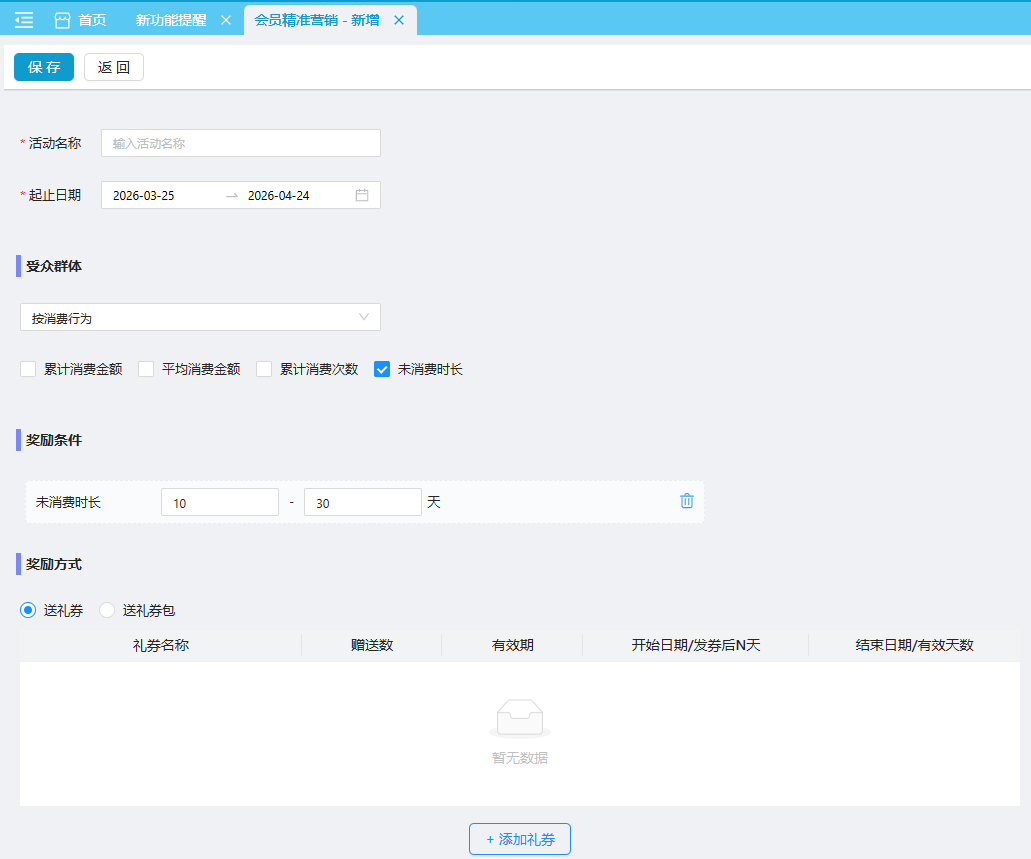Enable the 累计消费金额 checkbox
Screen dimensions: 1031x859
(x=28, y=369)
